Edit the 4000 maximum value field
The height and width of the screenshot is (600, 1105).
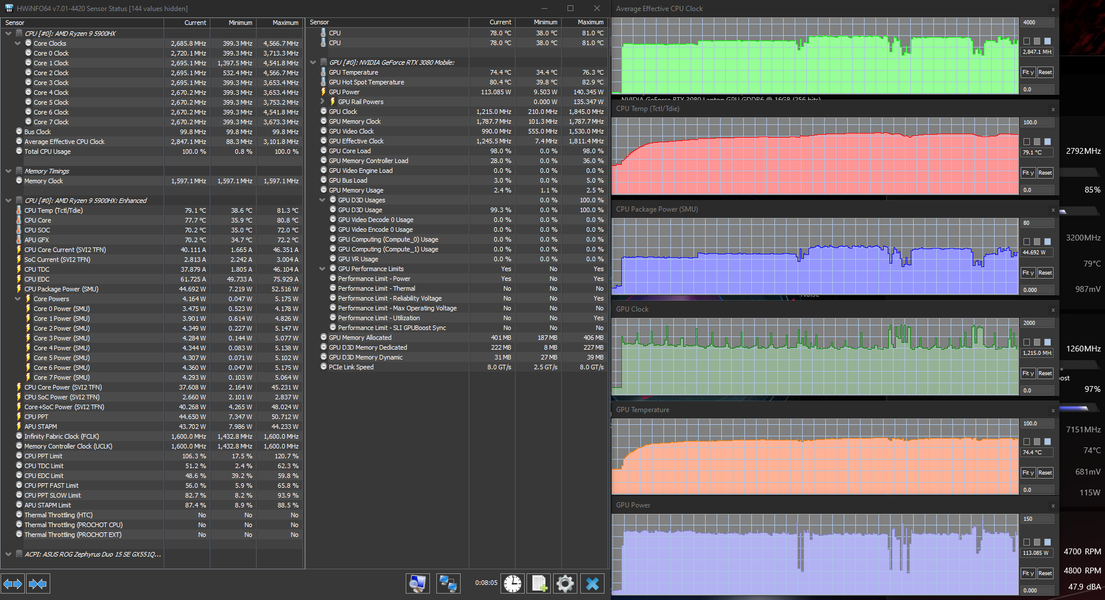tap(1037, 23)
